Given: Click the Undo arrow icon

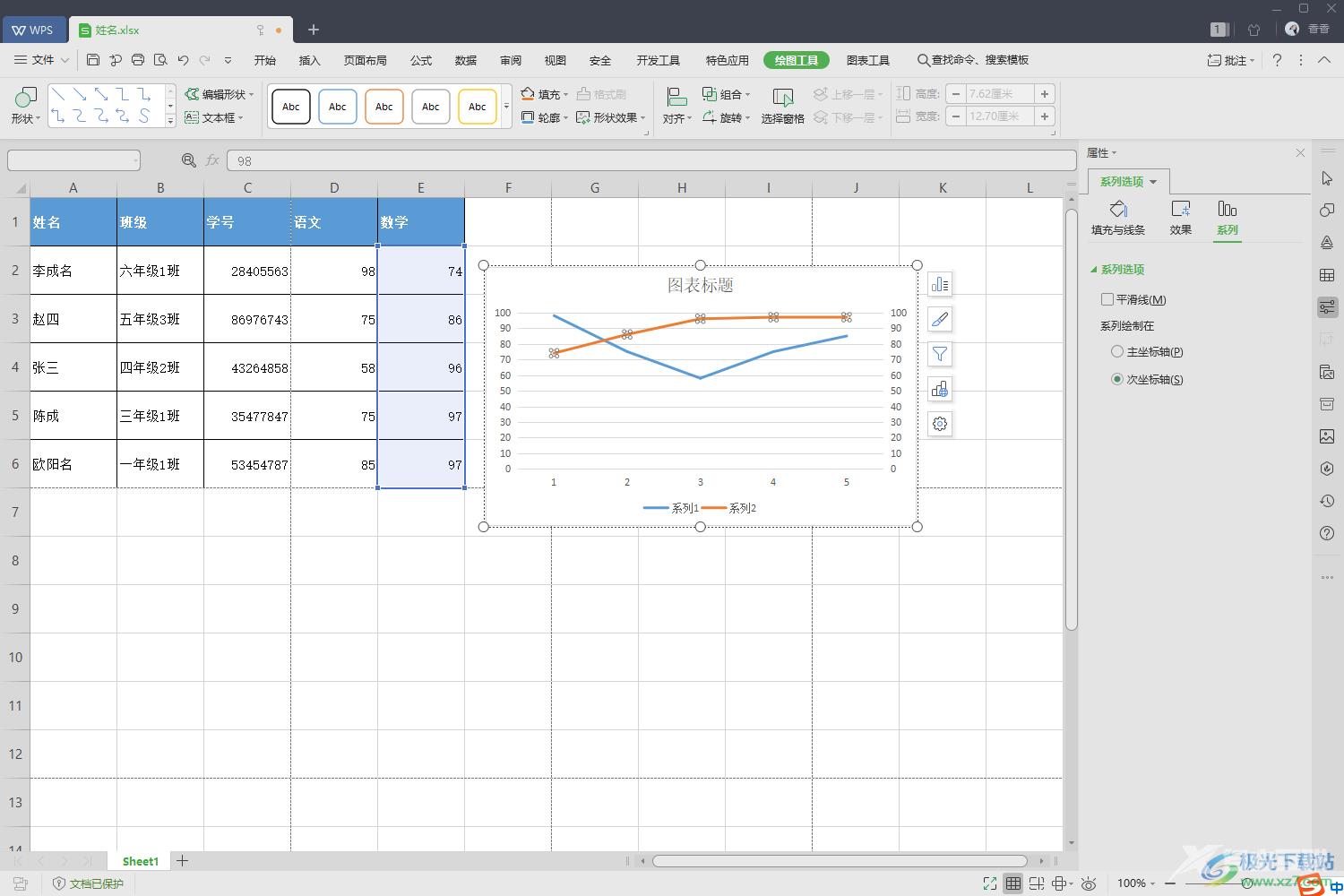Looking at the screenshot, I should [x=183, y=60].
